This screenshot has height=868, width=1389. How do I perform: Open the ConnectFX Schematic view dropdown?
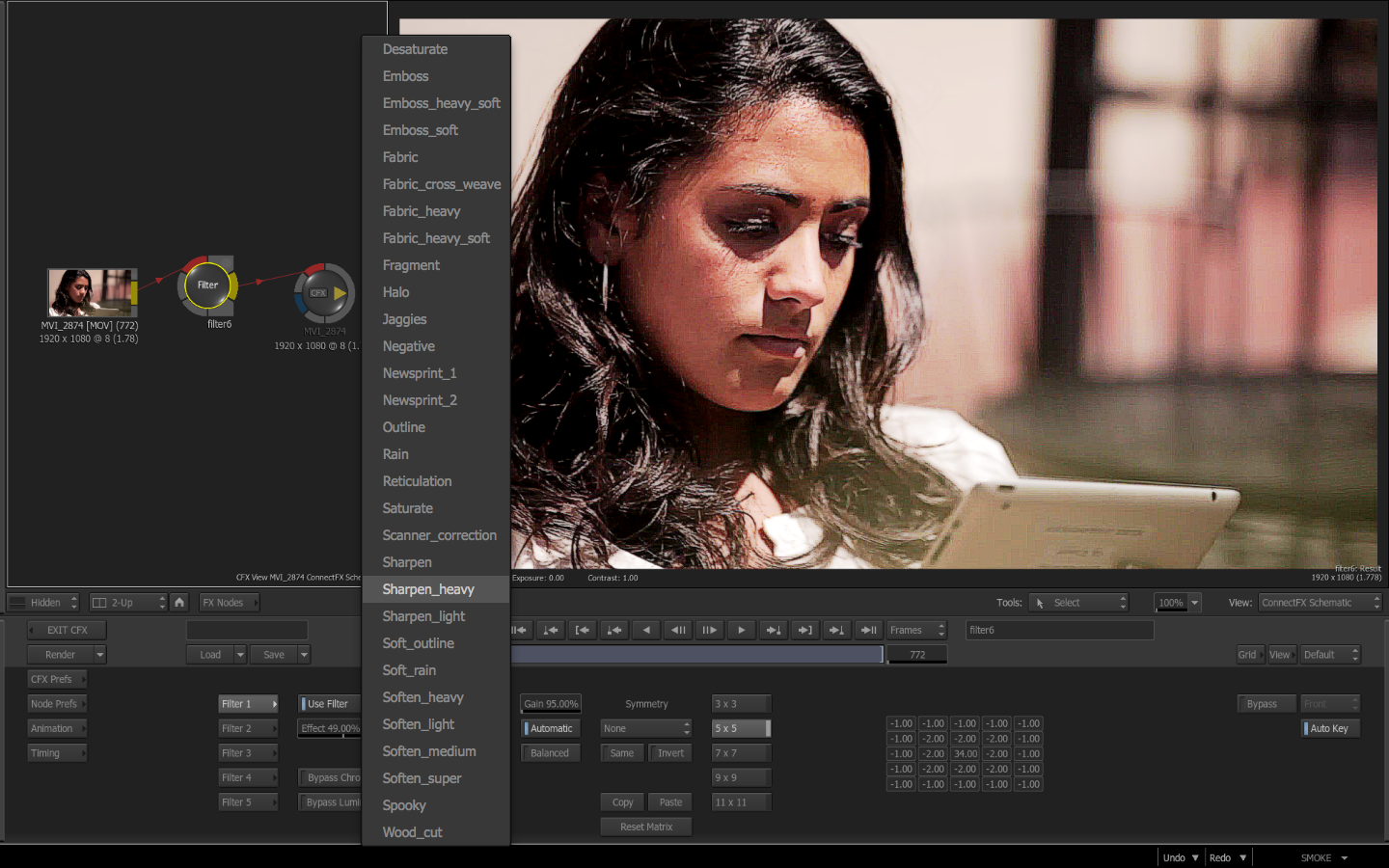(1319, 603)
